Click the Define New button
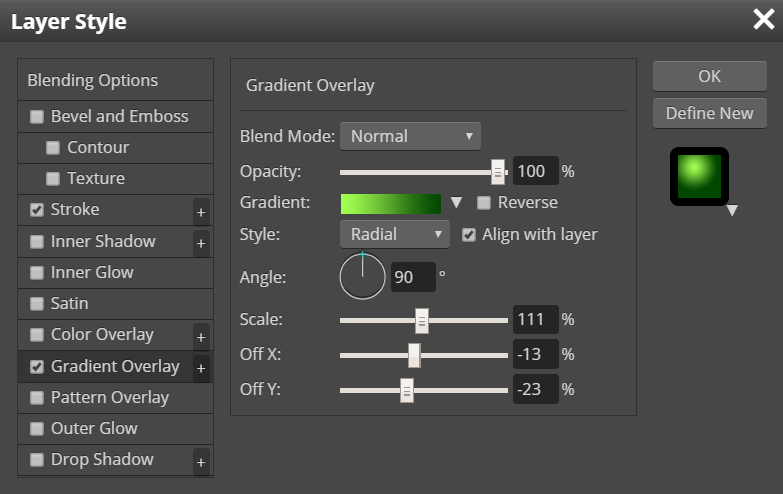Image resolution: width=783 pixels, height=494 pixels. [709, 113]
